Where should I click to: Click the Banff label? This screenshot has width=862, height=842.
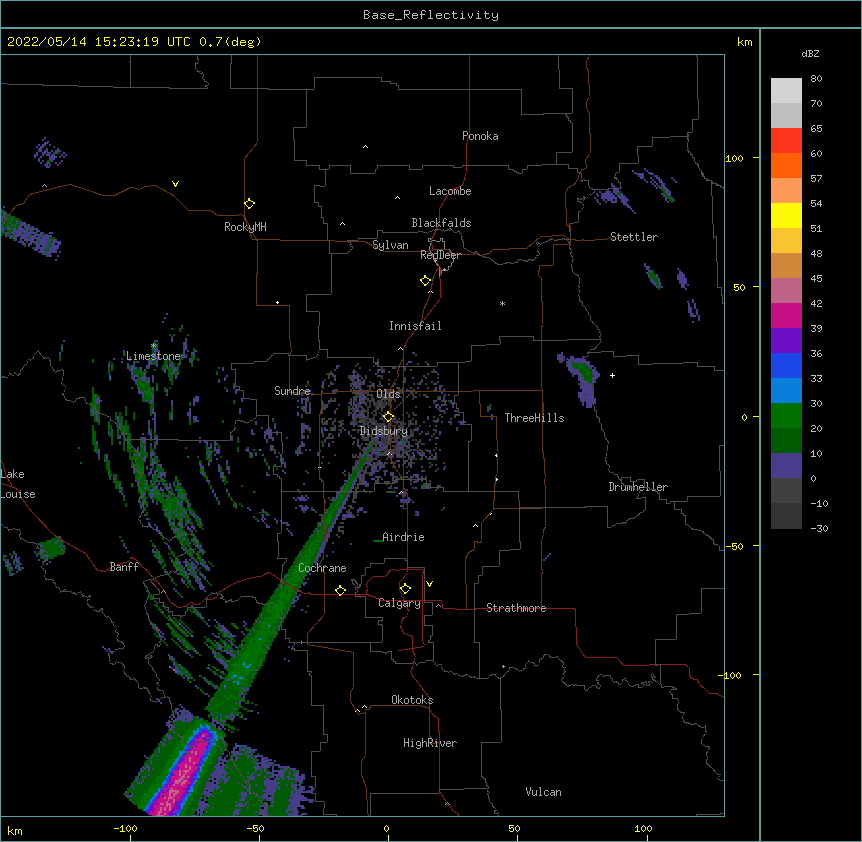pyautogui.click(x=124, y=567)
